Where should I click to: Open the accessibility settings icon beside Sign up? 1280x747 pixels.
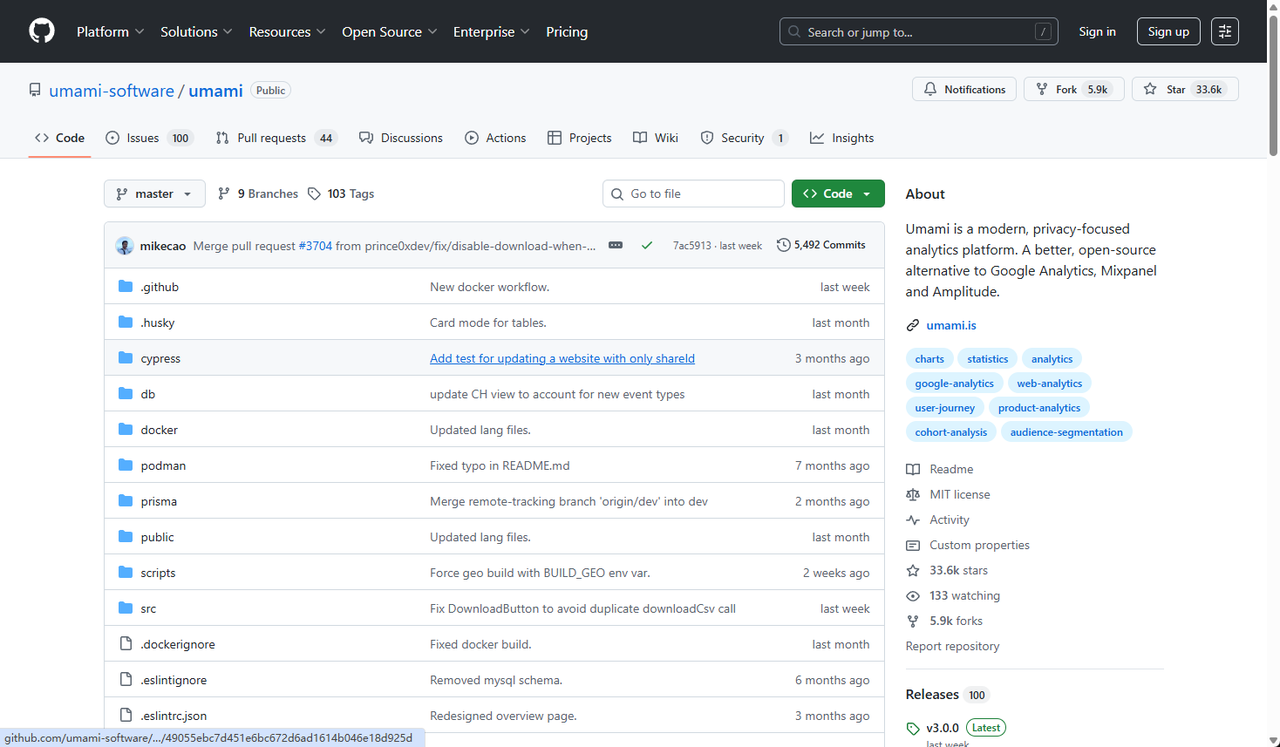pos(1225,32)
